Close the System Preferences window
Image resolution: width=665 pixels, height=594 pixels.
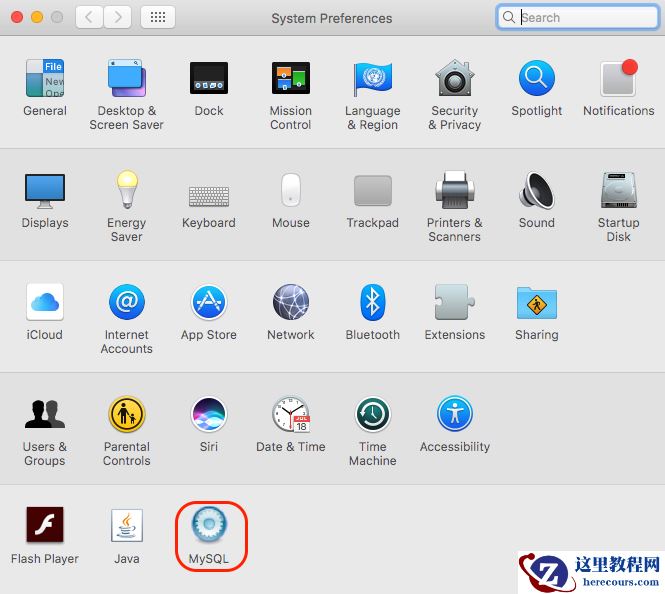pyautogui.click(x=17, y=17)
